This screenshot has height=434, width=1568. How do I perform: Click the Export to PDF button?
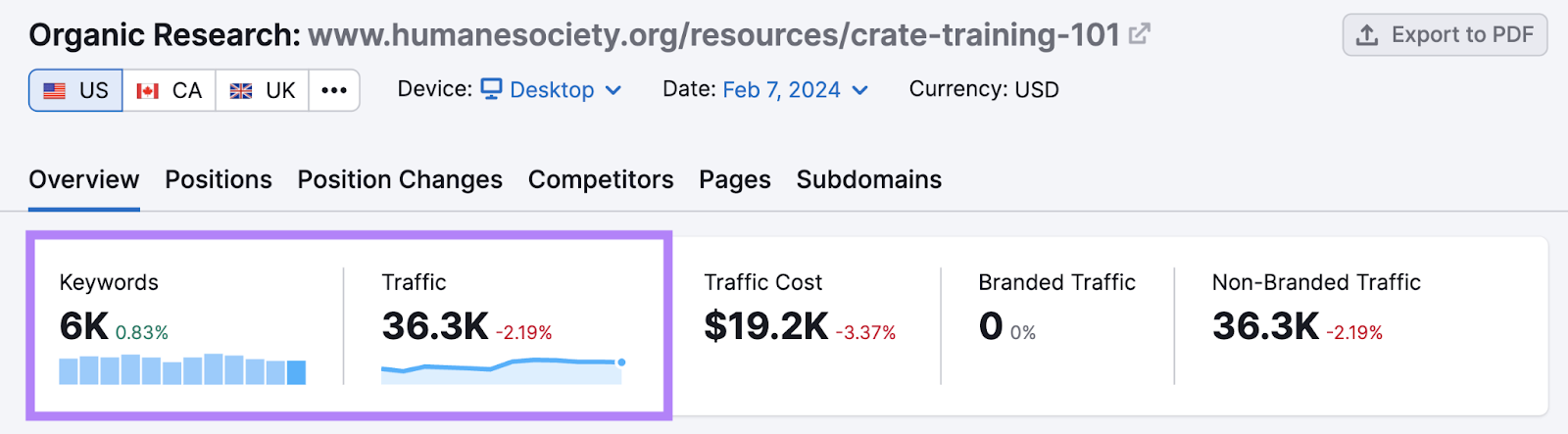[x=1445, y=35]
